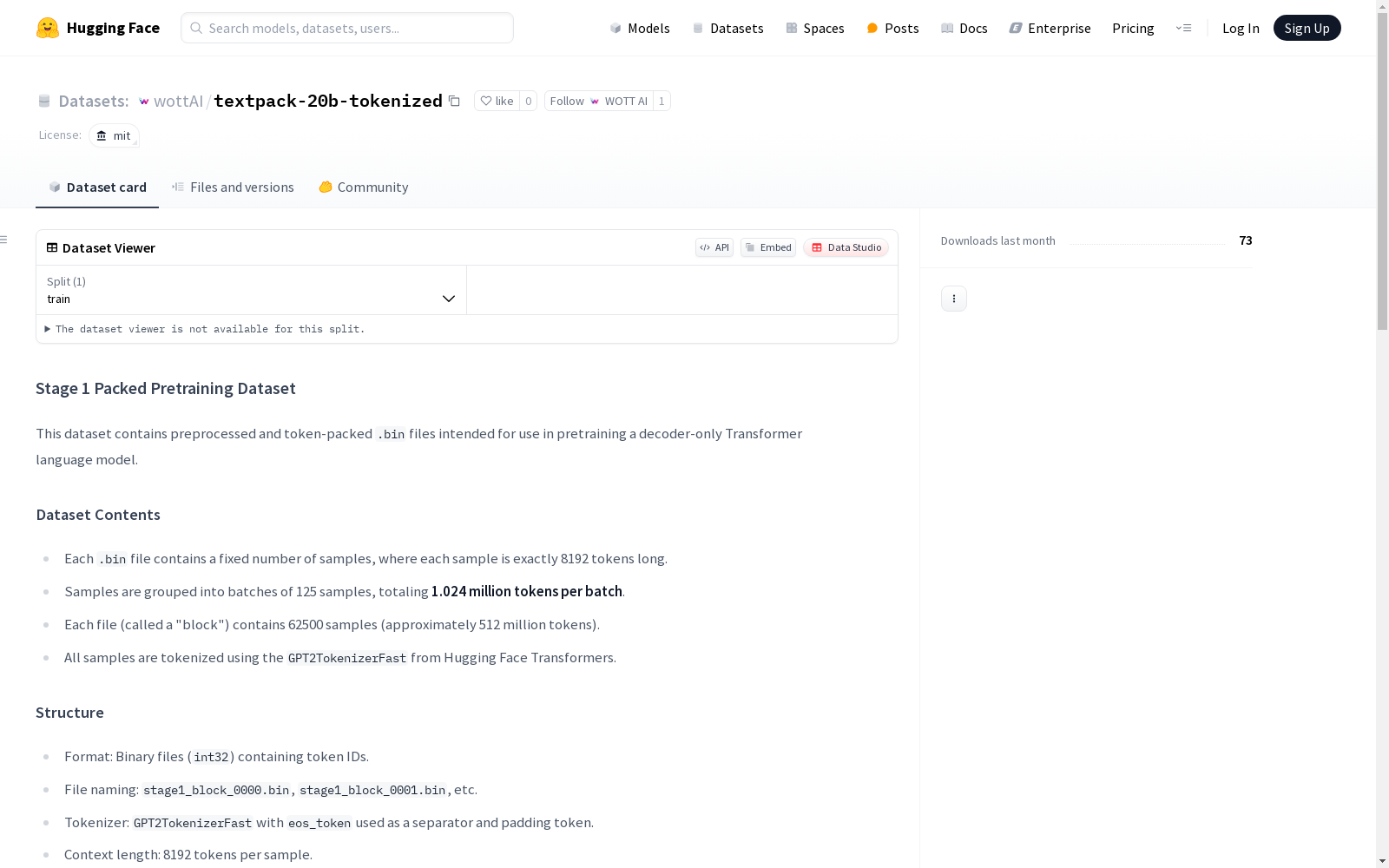
Task: Focus the search models input field
Action: tap(347, 28)
